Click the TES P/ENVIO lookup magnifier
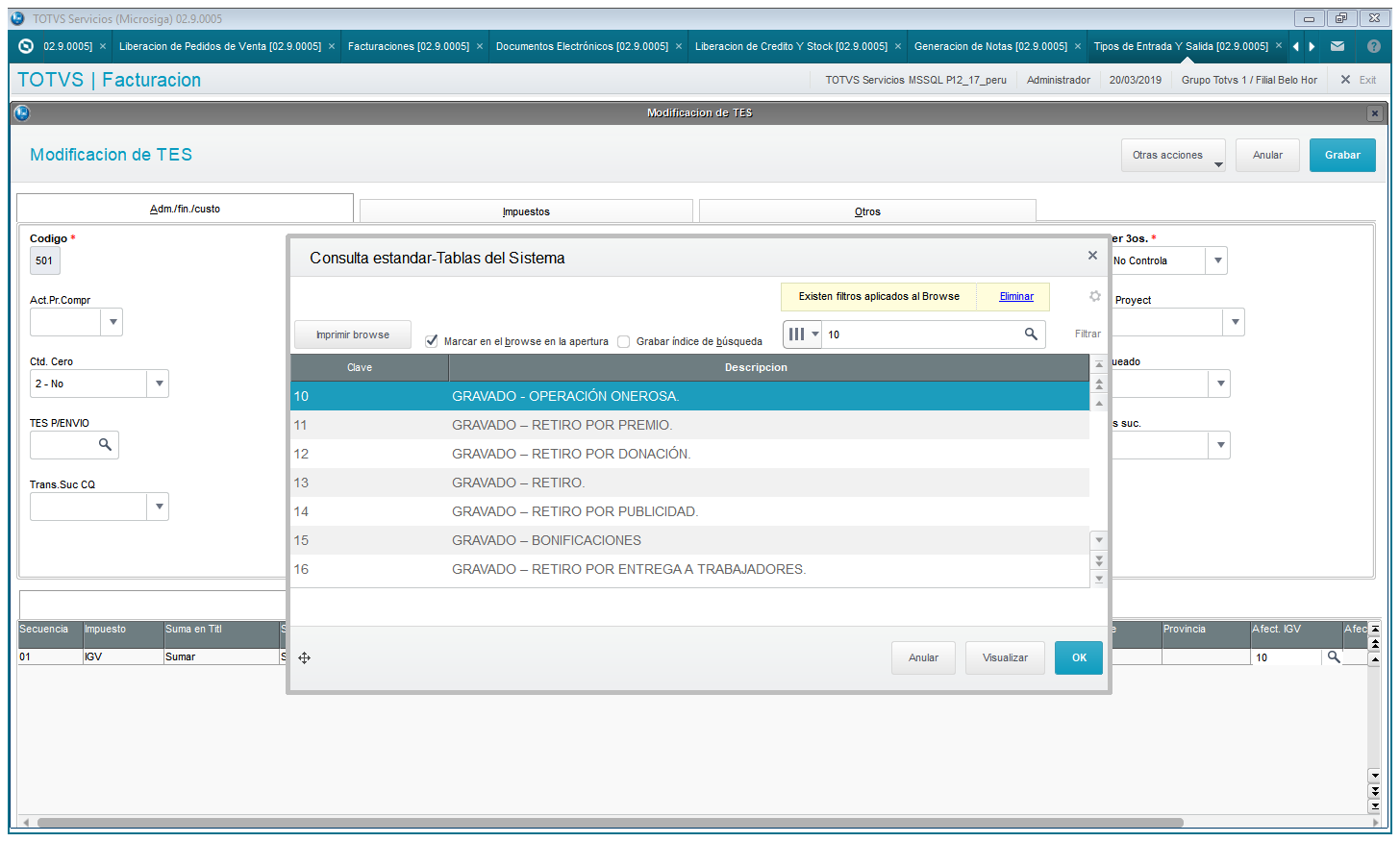Screen dimensions: 1400x842 (x=105, y=444)
